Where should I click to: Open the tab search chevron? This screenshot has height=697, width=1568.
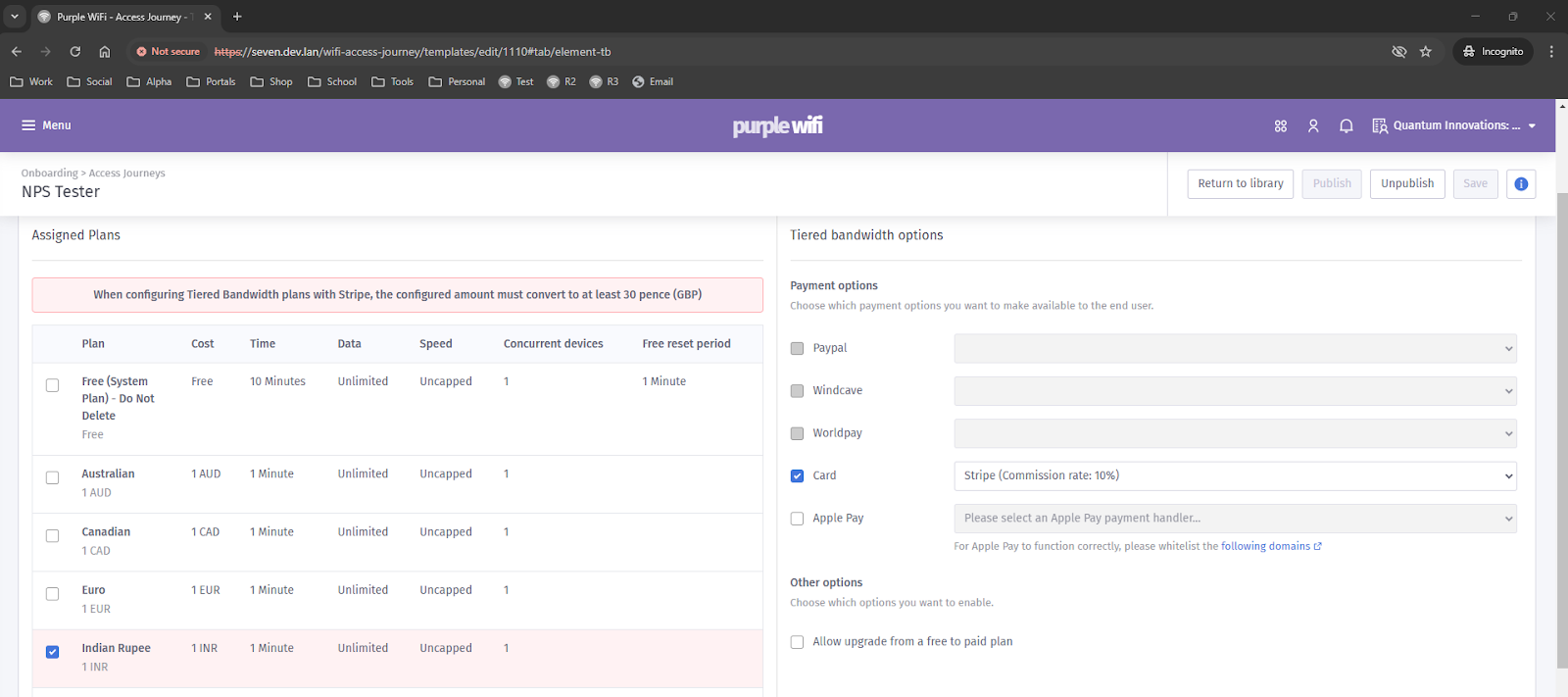(15, 17)
